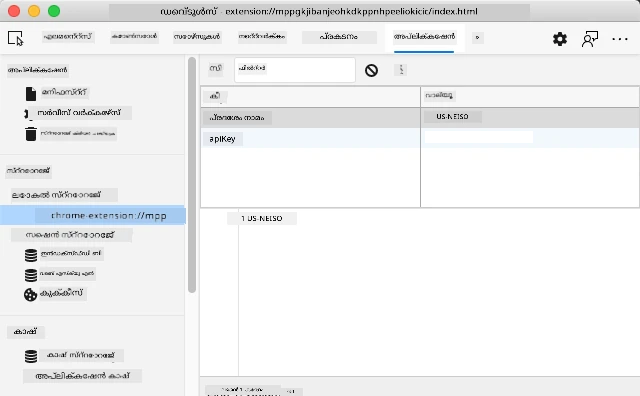Switch to the Elements tab
The width and height of the screenshot is (640, 396).
[68, 37]
